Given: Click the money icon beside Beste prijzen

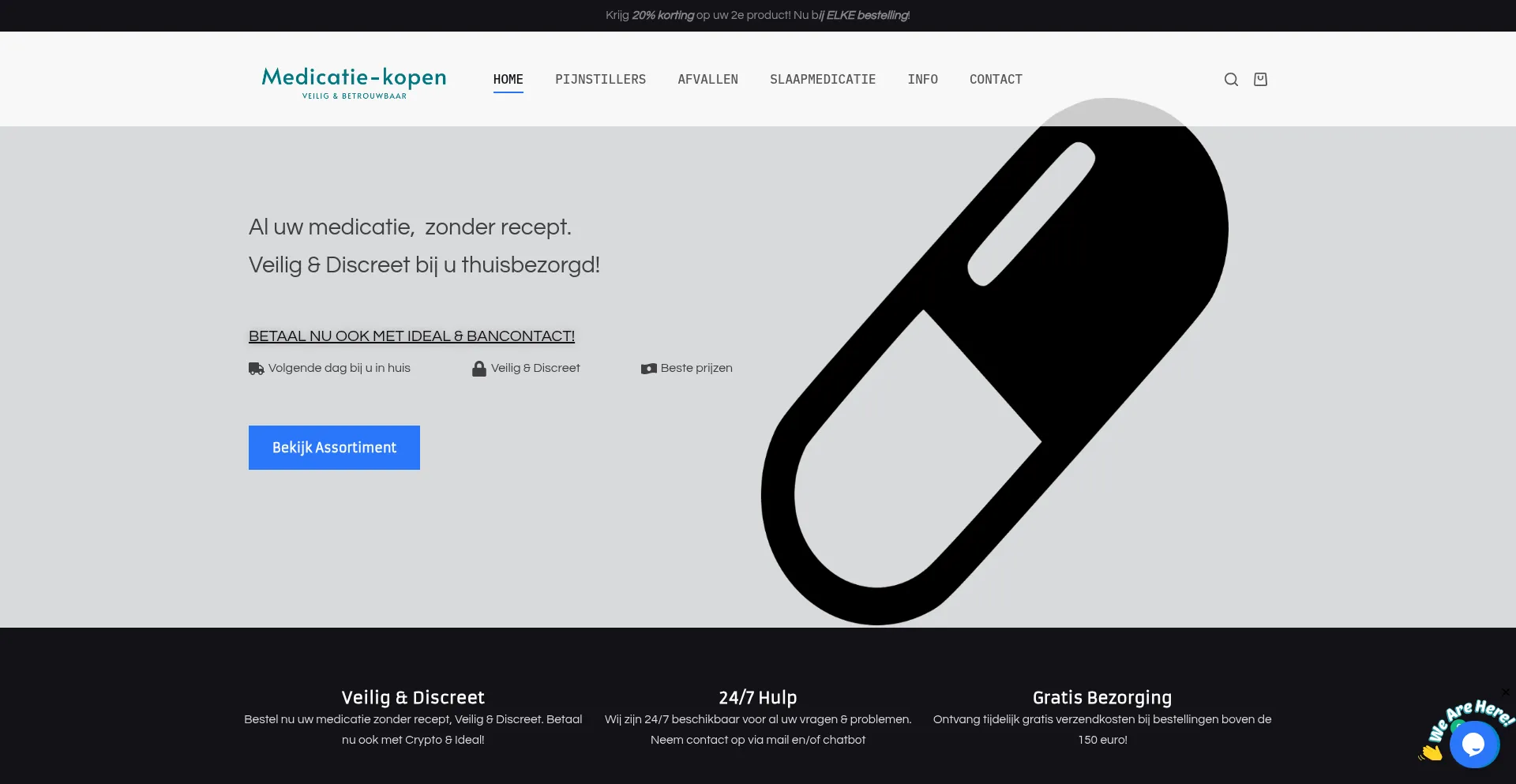Looking at the screenshot, I should click(x=648, y=369).
